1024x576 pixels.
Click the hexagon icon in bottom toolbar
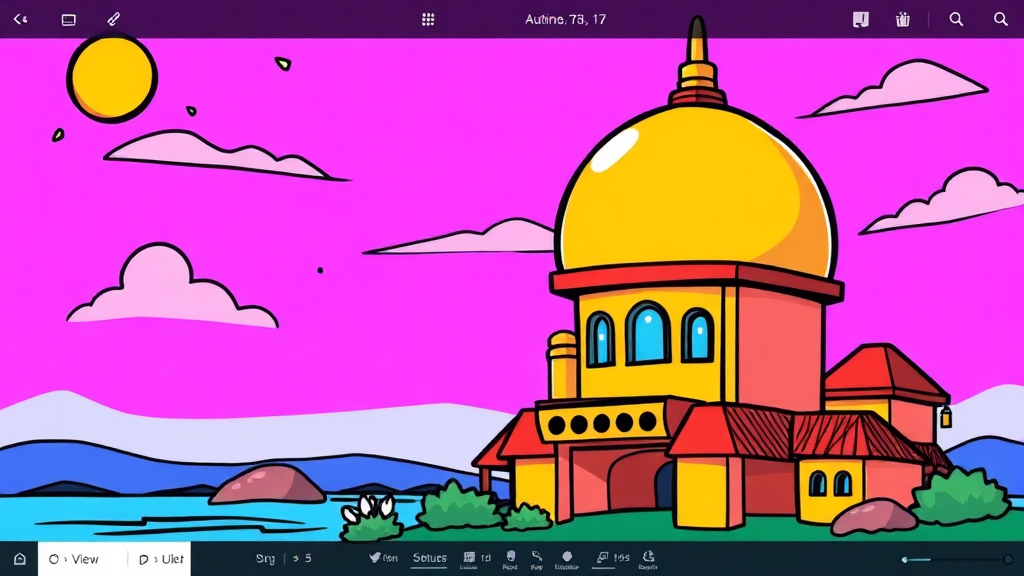coord(566,558)
